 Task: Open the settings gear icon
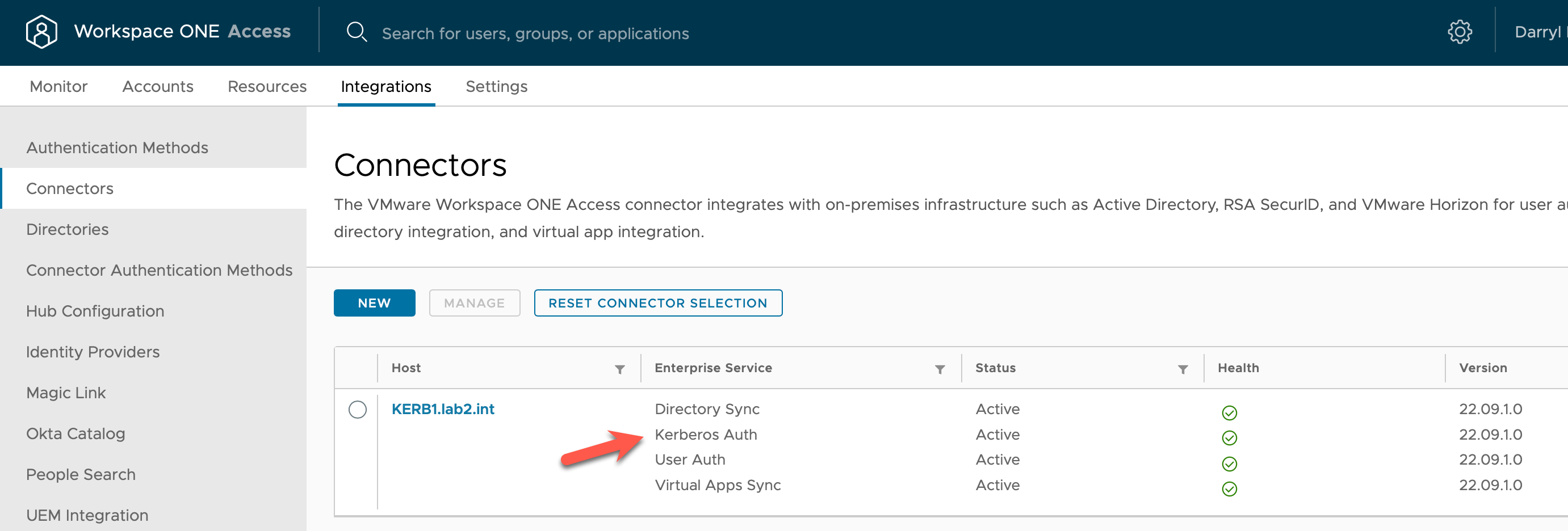click(1459, 32)
